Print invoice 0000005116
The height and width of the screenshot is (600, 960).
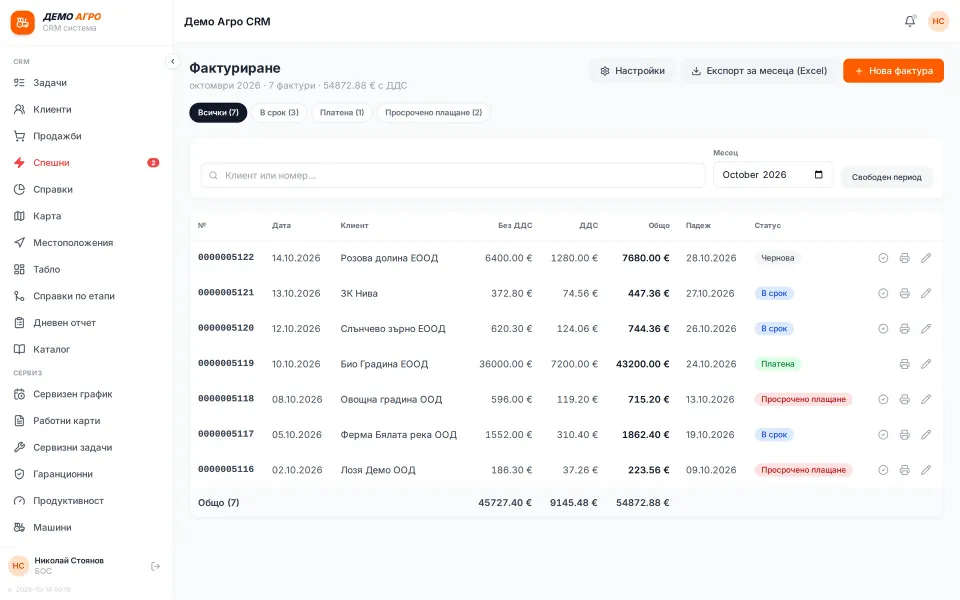(904, 470)
